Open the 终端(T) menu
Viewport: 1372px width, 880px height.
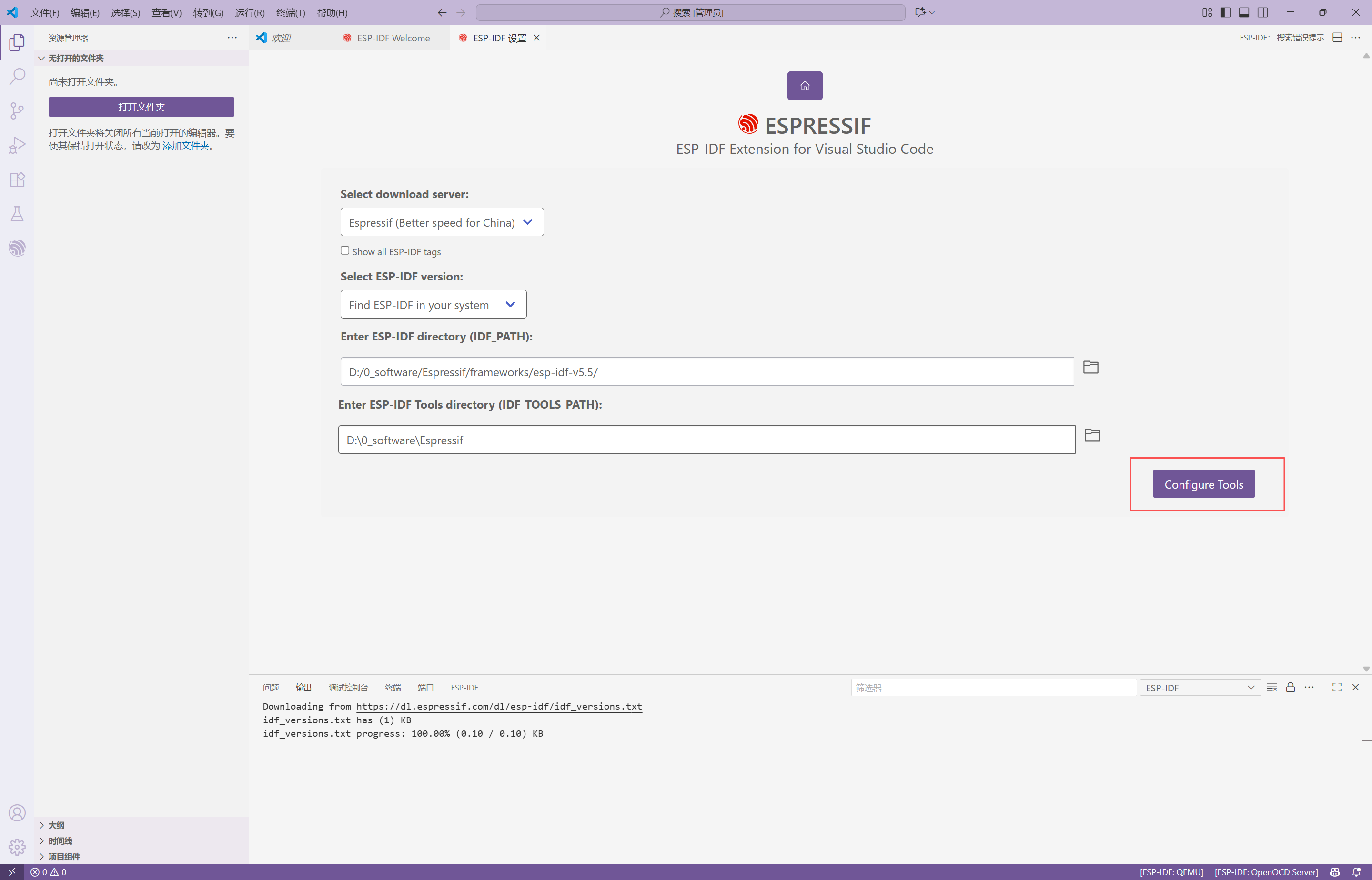[290, 12]
